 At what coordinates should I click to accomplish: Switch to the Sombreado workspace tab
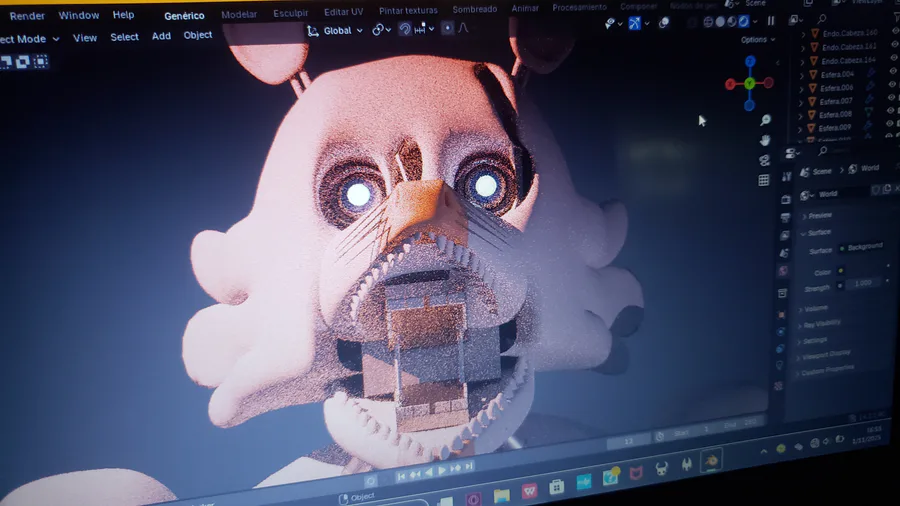[x=475, y=9]
